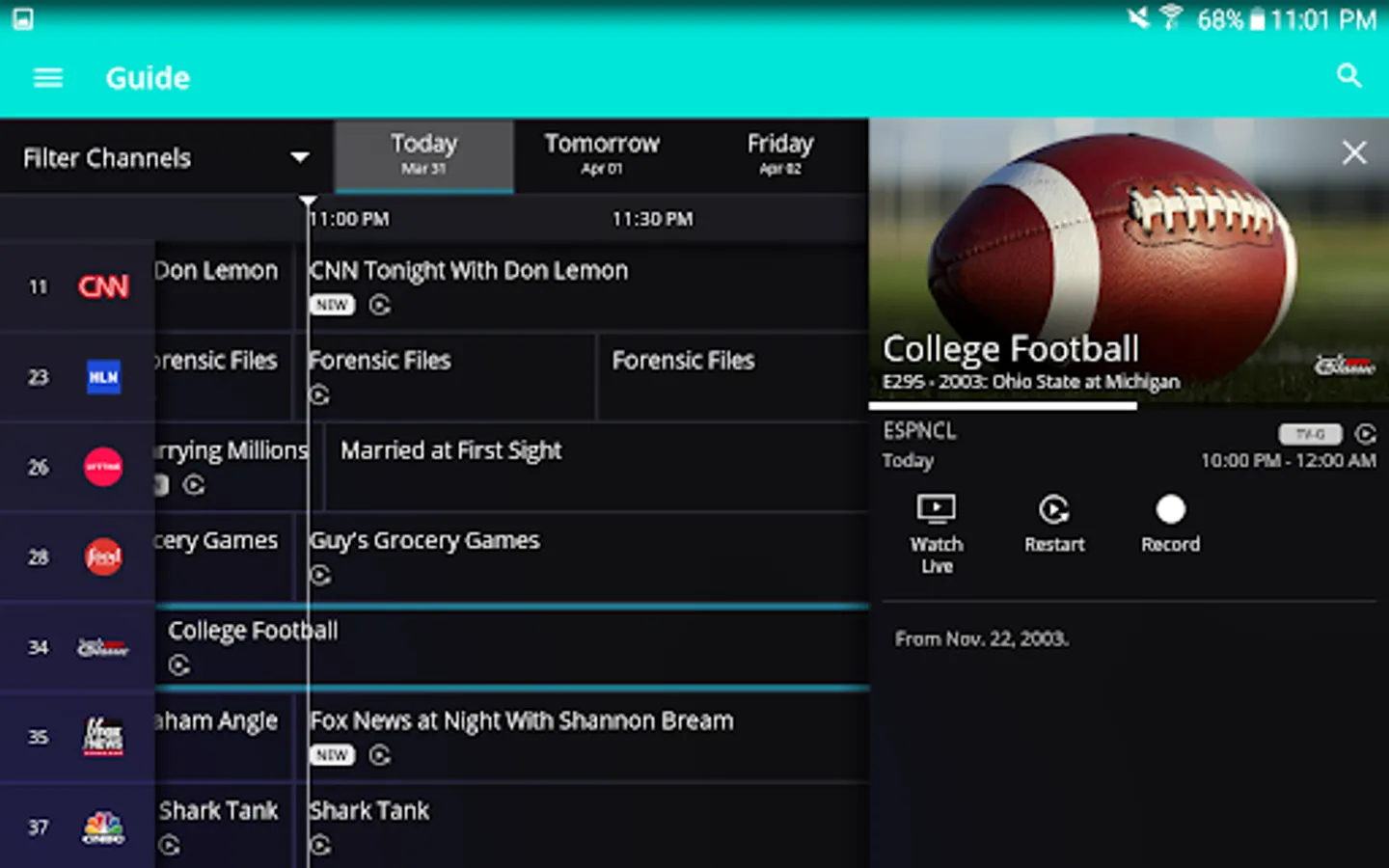Click the 11:30 PM time label
This screenshot has height=868, width=1389.
point(652,219)
